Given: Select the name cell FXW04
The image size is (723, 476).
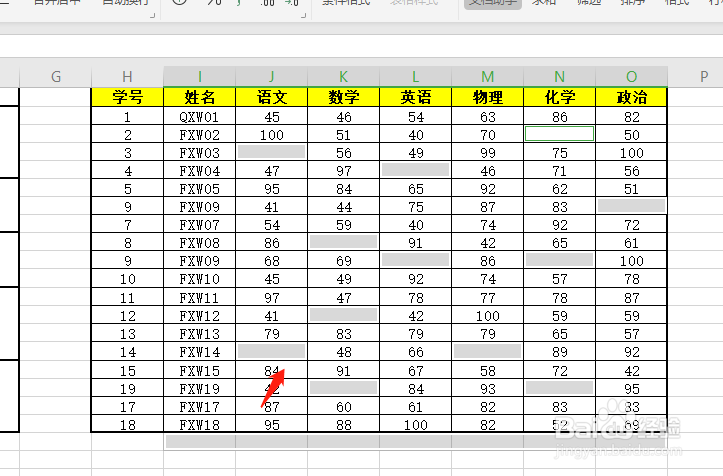Looking at the screenshot, I should click(200, 171).
